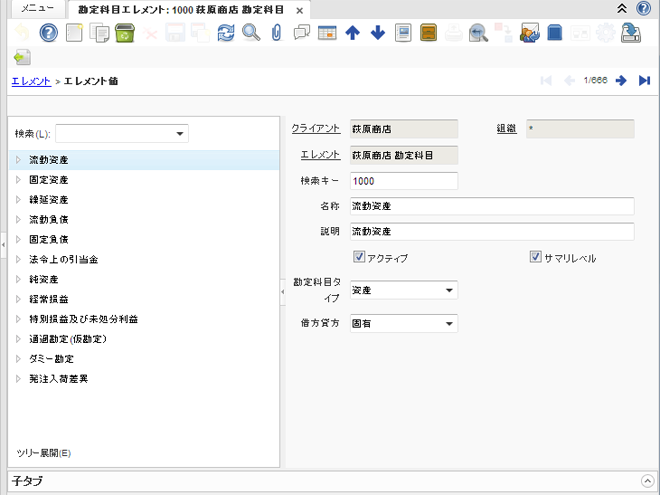Refresh data with circular arrows icon

226,32
